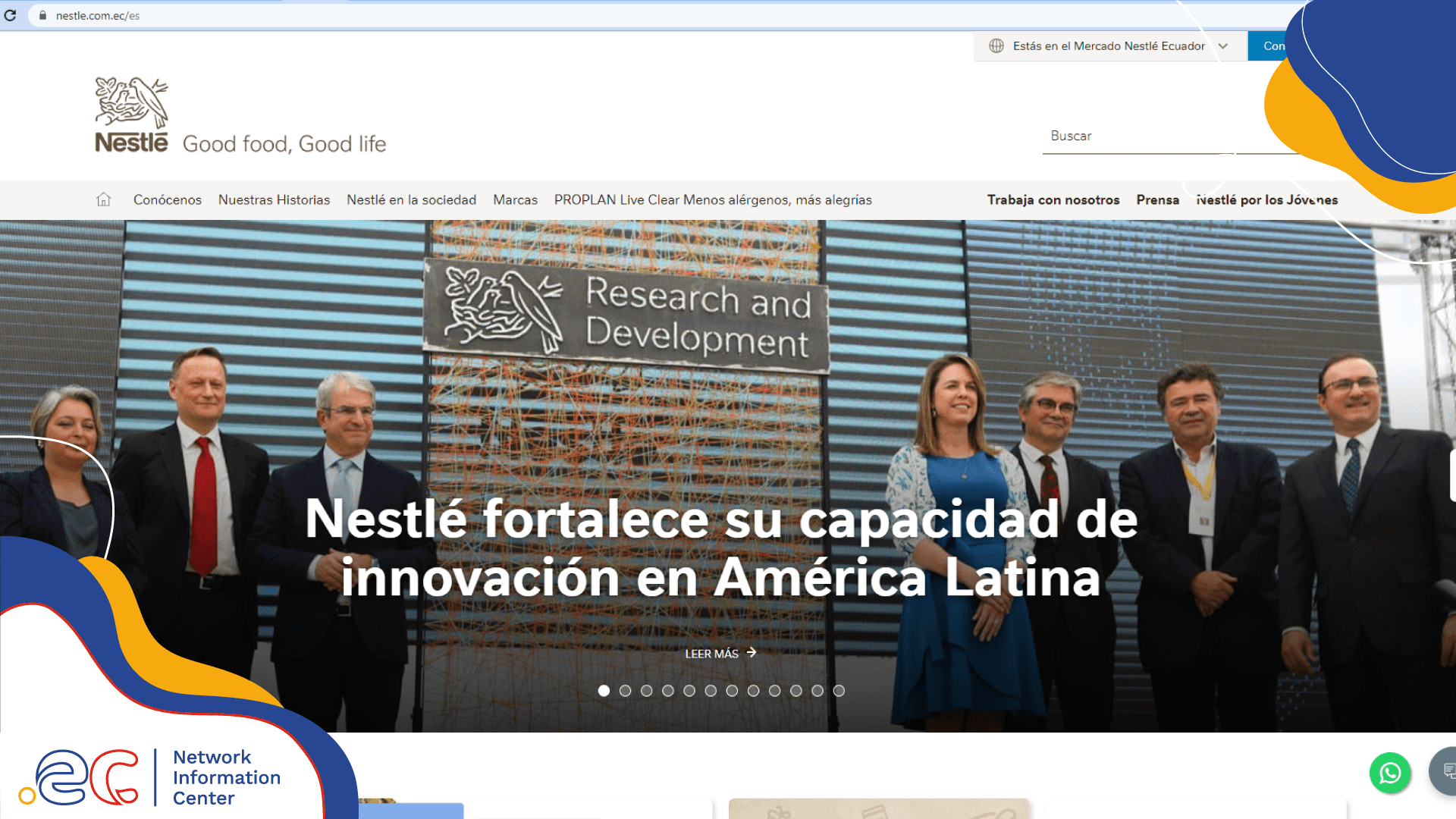Click the Nestlé bird nest logo
The height and width of the screenshot is (819, 1456).
pyautogui.click(x=131, y=115)
